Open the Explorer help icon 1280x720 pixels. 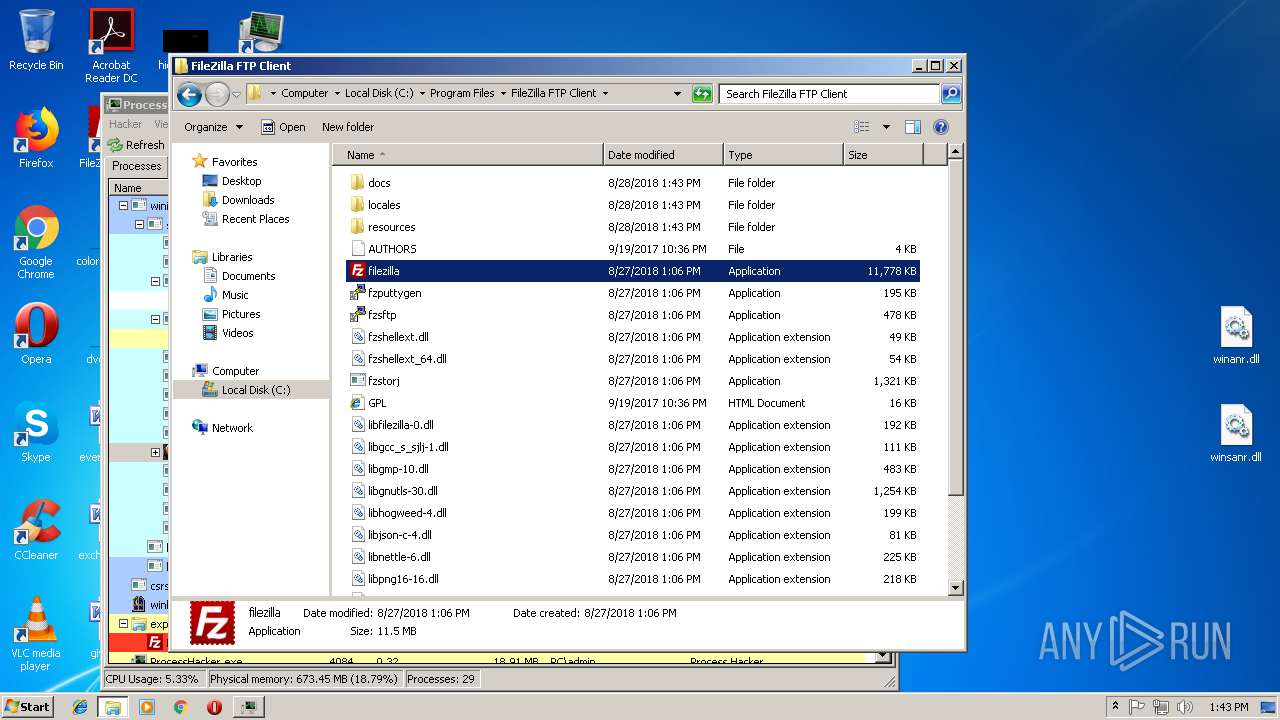coord(940,127)
